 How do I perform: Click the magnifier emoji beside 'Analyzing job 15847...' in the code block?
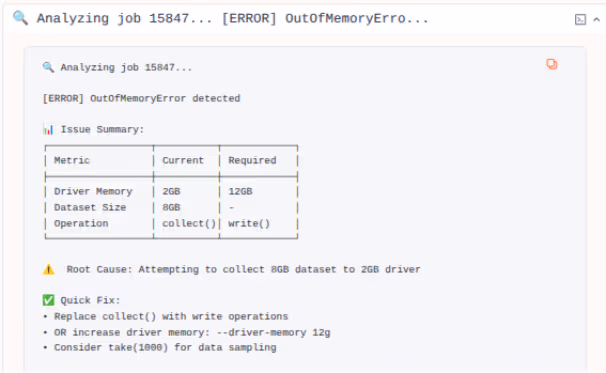pos(48,67)
